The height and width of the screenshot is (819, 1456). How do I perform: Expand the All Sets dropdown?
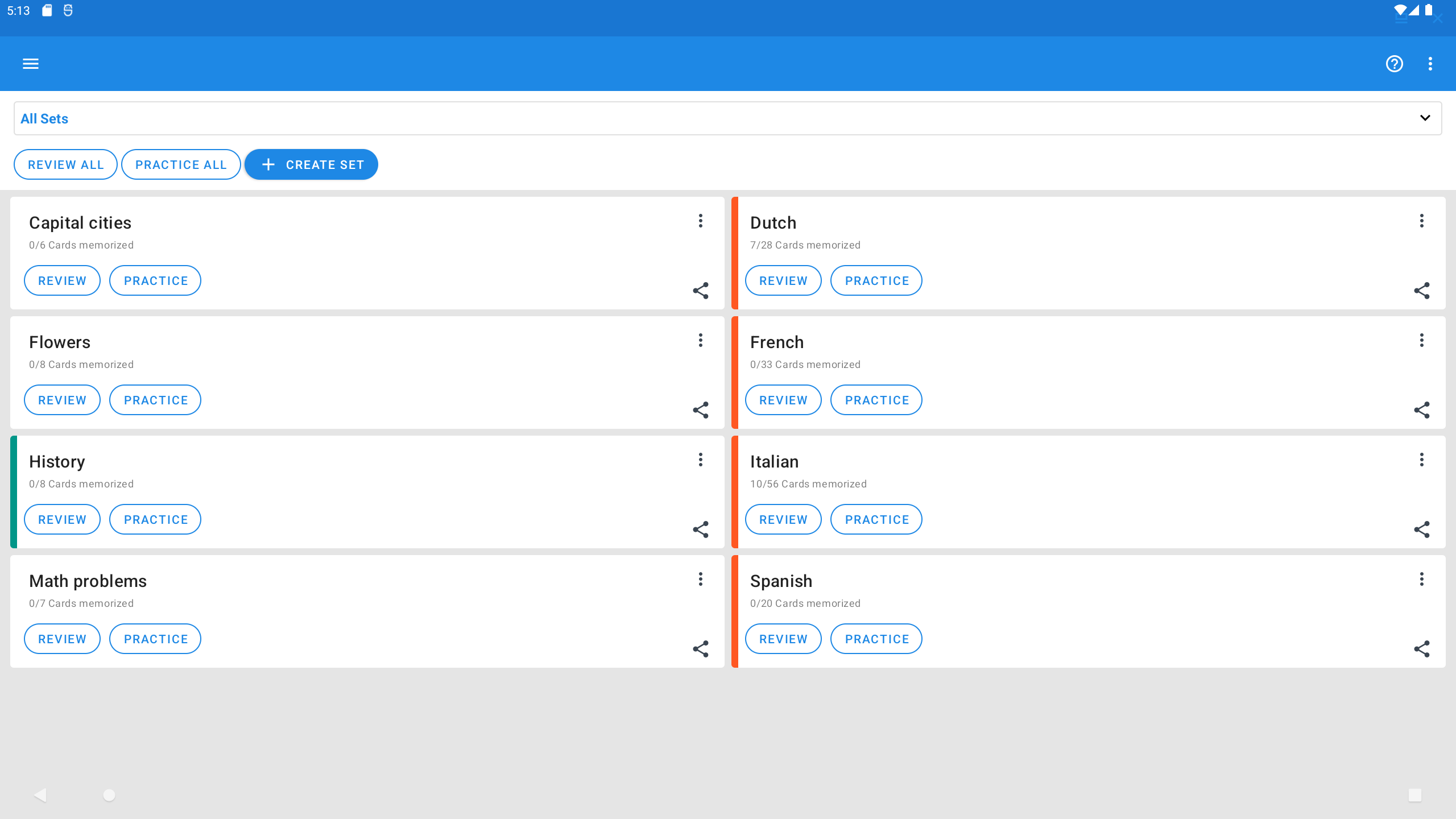coord(727,118)
